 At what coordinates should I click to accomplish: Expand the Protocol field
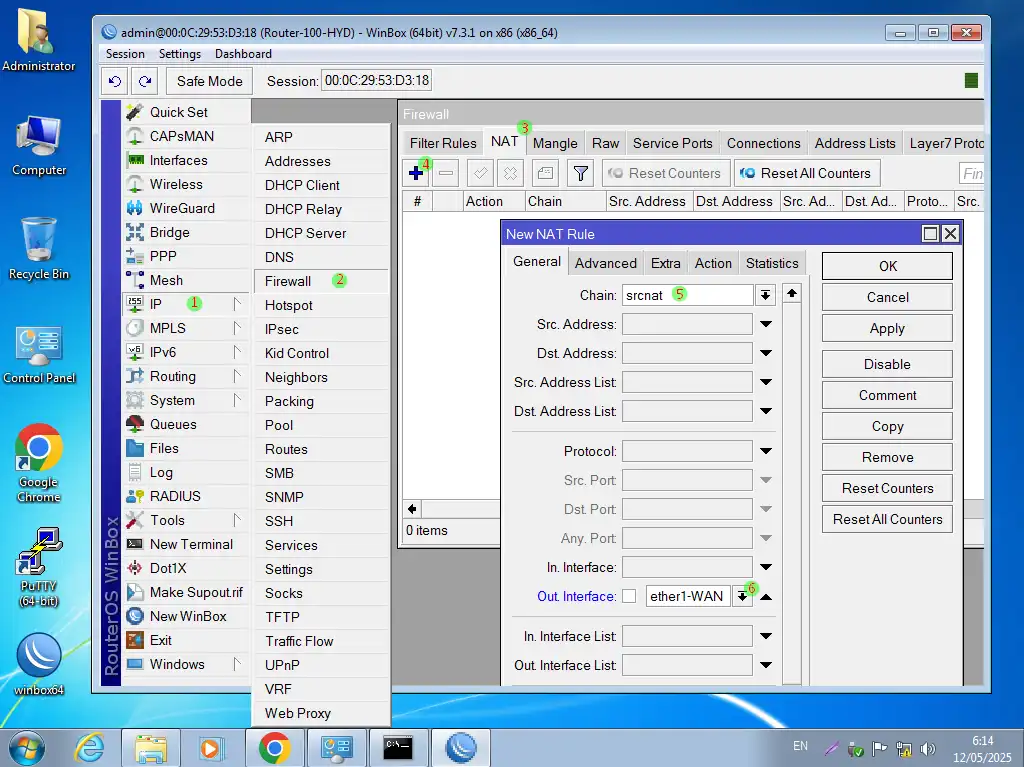766,451
